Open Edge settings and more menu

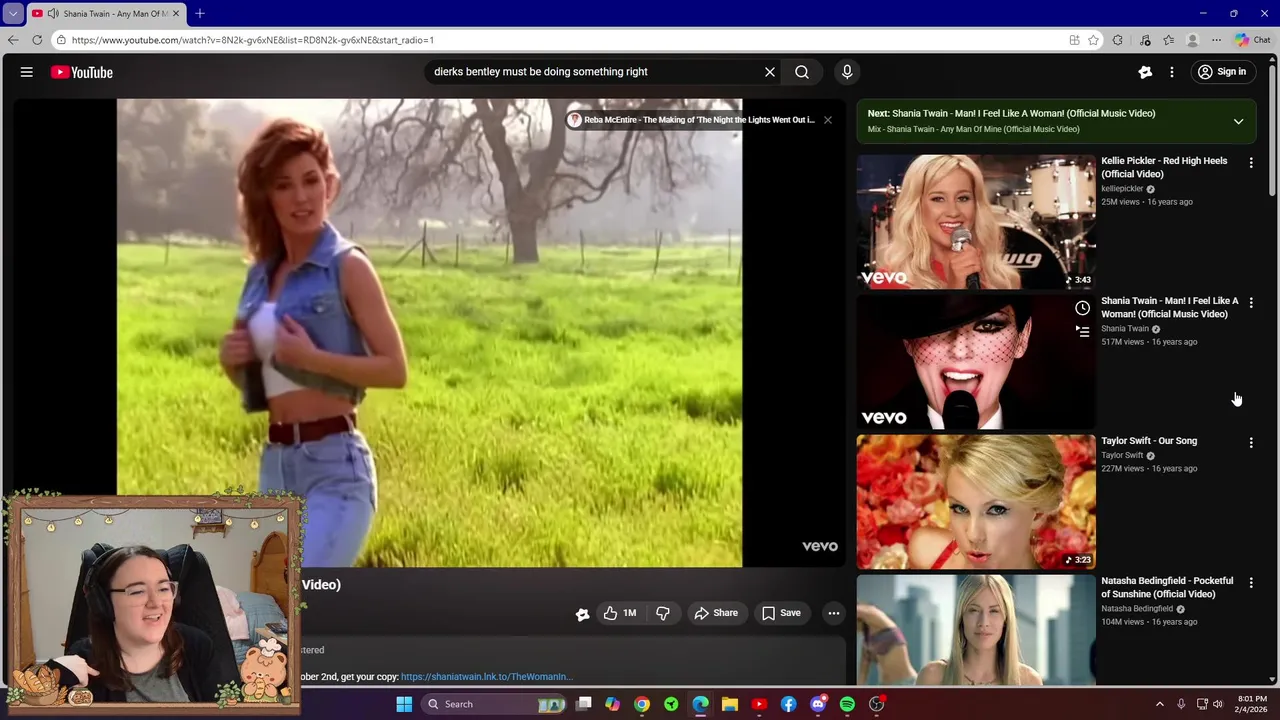pos(1216,40)
